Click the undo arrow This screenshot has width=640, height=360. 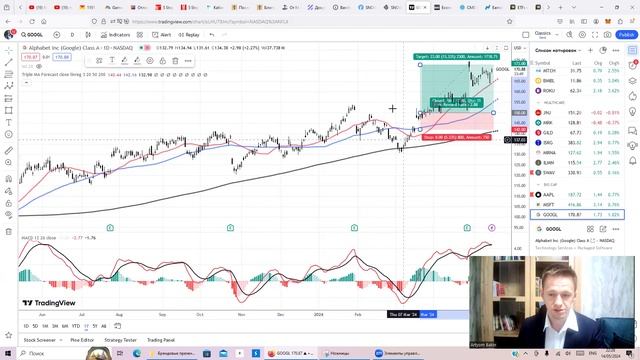pos(211,35)
